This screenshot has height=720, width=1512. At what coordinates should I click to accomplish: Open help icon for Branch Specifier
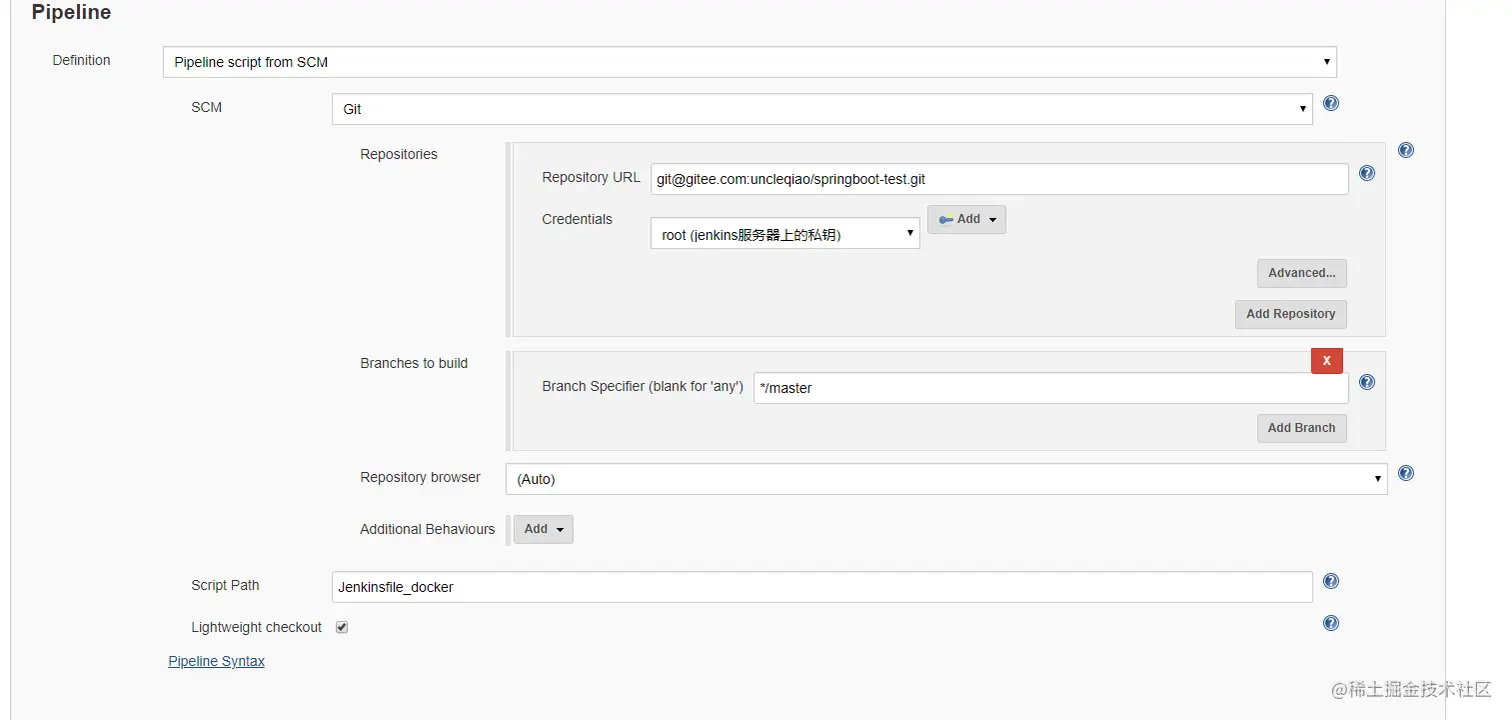(x=1367, y=382)
